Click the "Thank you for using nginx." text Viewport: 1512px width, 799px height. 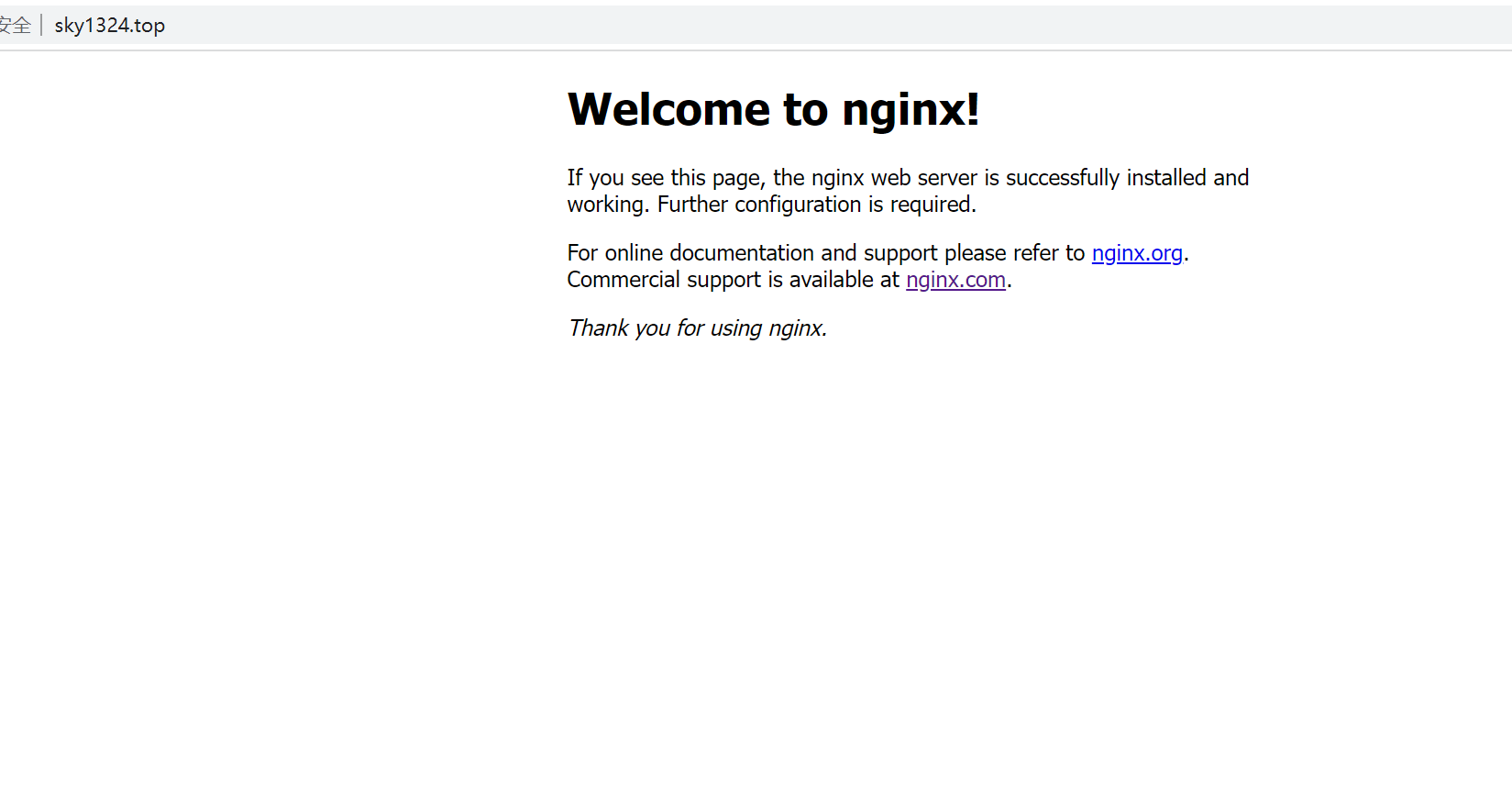(697, 328)
